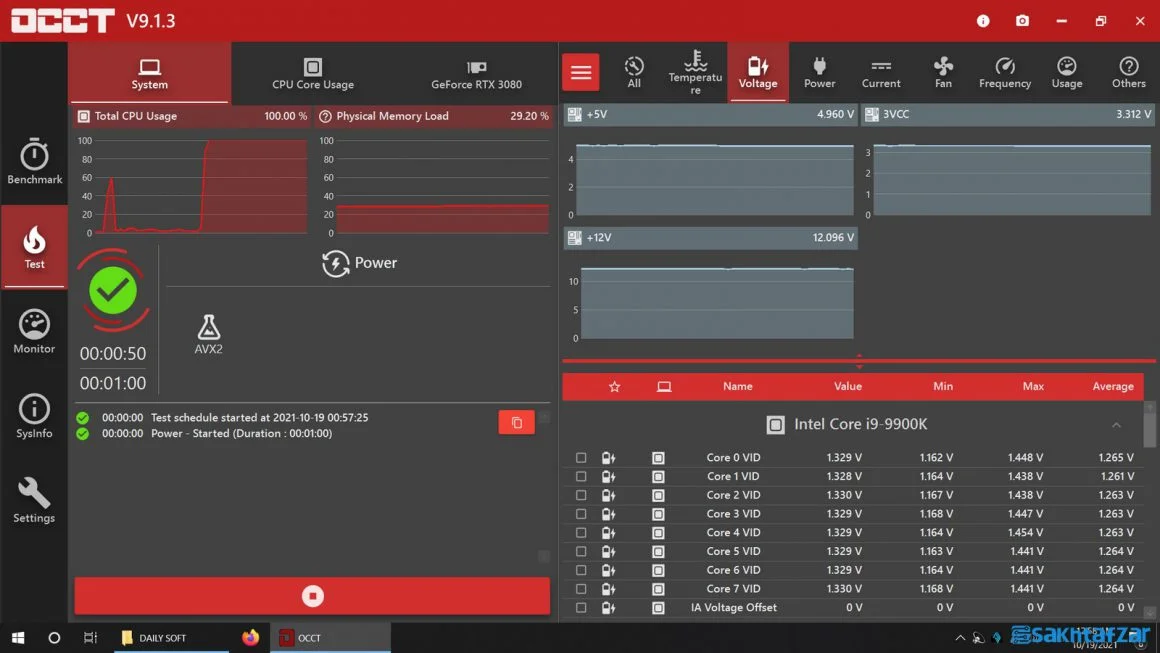This screenshot has height=653, width=1160.
Task: Open the Windows Start menu
Action: click(x=18, y=637)
